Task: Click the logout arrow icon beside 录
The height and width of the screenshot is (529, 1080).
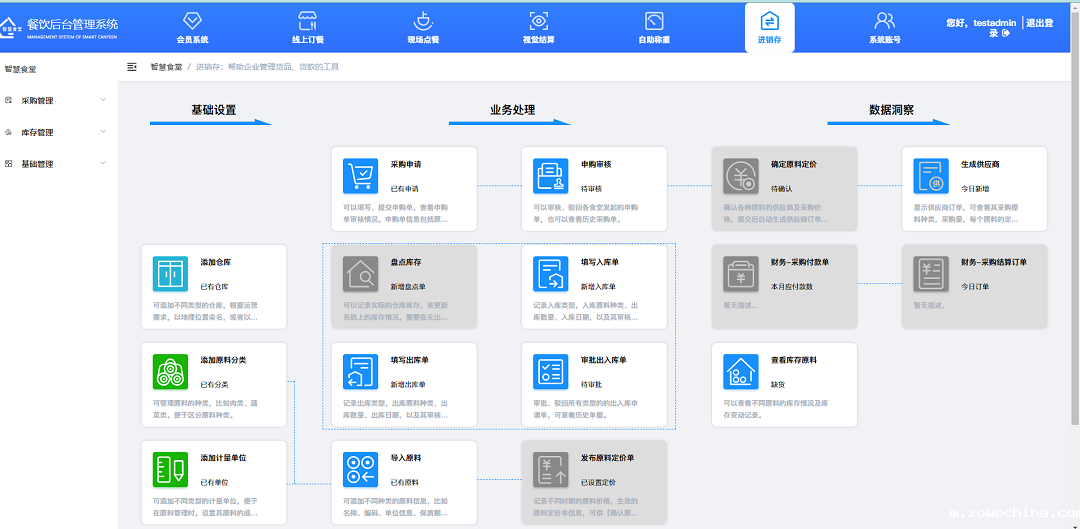Action: [x=1006, y=33]
